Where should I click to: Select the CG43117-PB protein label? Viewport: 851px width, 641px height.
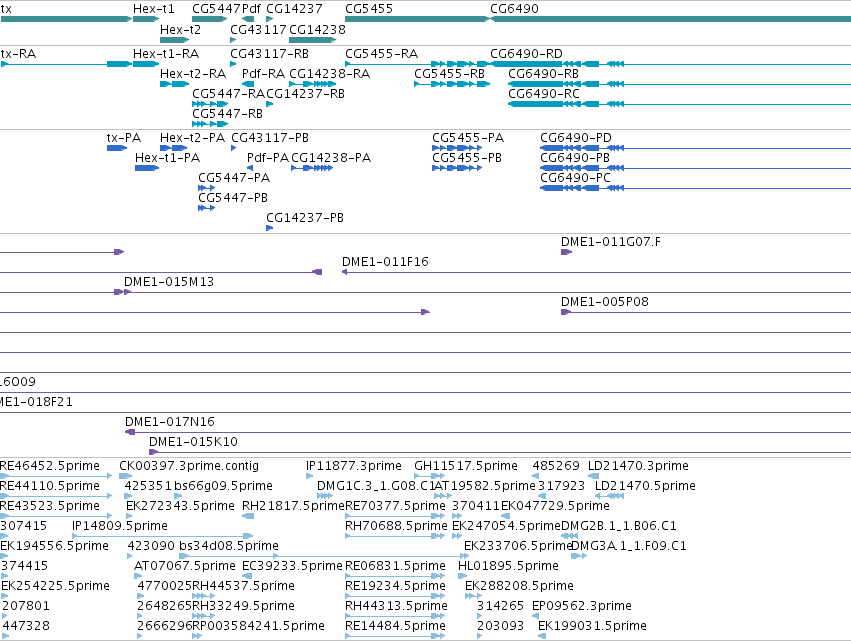[270, 138]
